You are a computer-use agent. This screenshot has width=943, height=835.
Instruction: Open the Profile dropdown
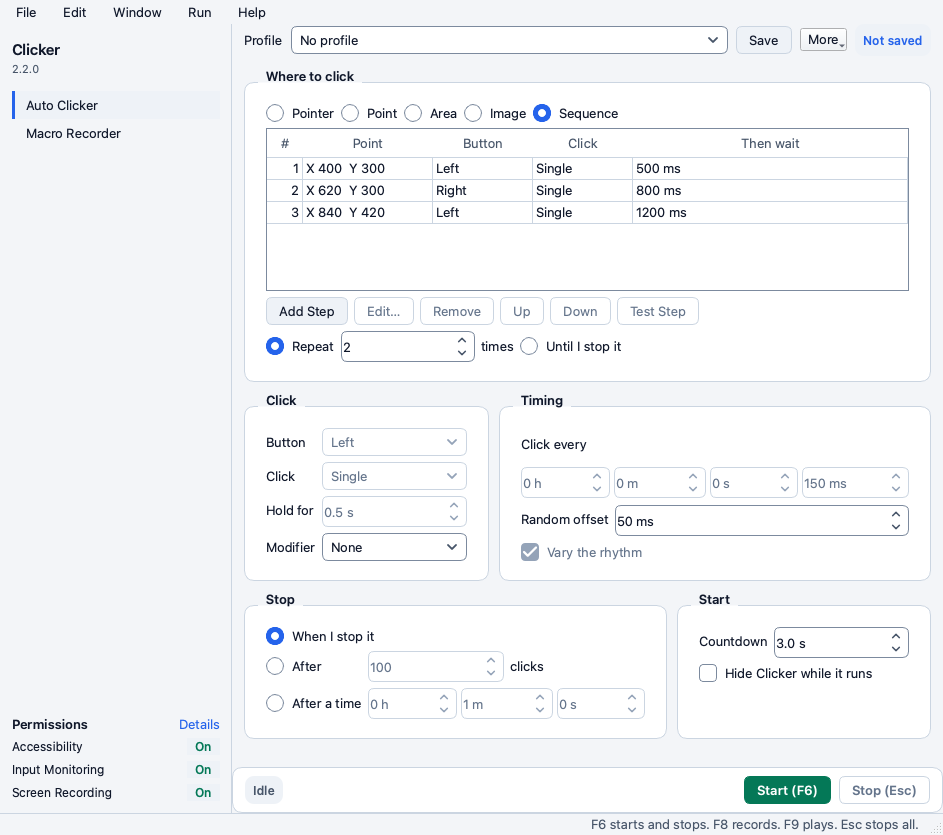509,40
